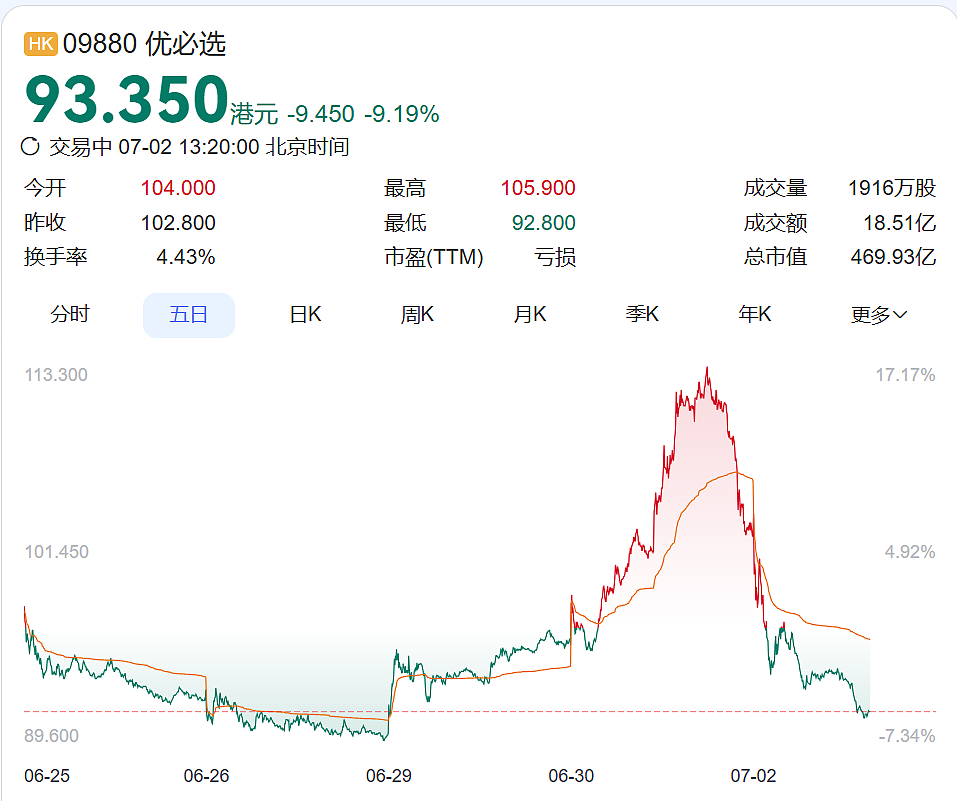This screenshot has width=957, height=801.
Task: Click the 06-26 date label on chart axis
Action: pyautogui.click(x=206, y=776)
